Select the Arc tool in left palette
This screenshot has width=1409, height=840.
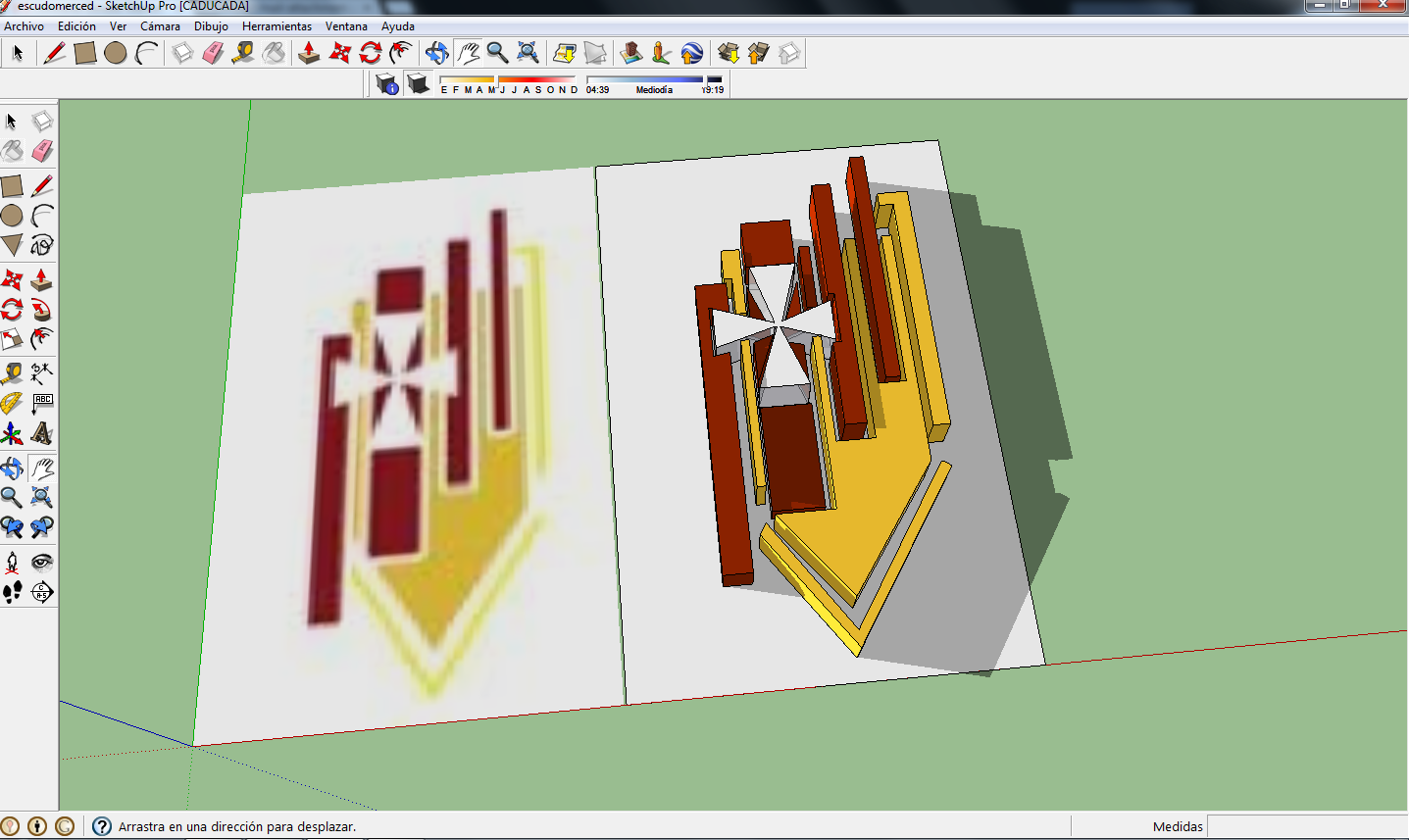pyautogui.click(x=41, y=216)
